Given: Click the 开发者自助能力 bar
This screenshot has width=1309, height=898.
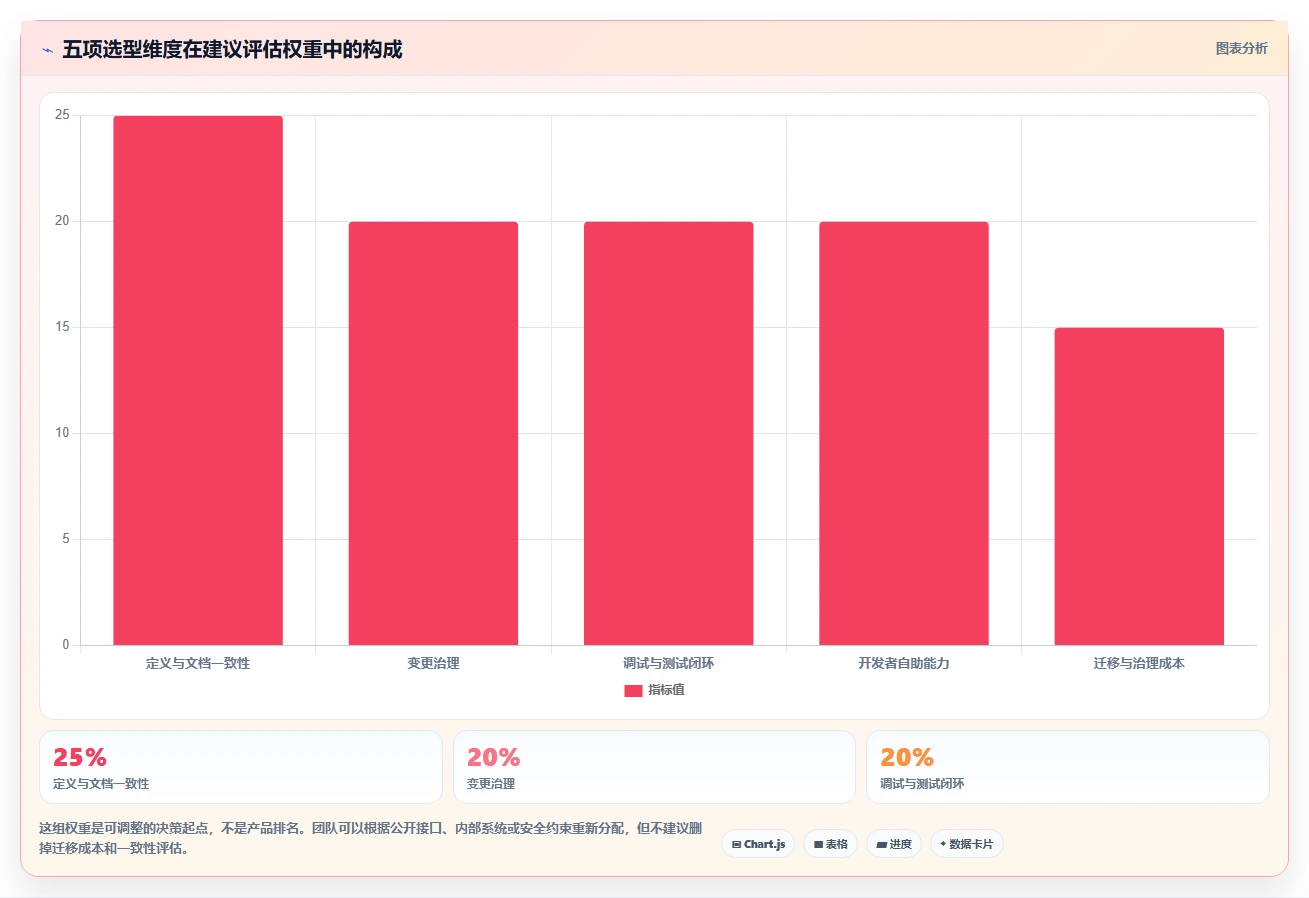Looking at the screenshot, I should click(x=904, y=433).
